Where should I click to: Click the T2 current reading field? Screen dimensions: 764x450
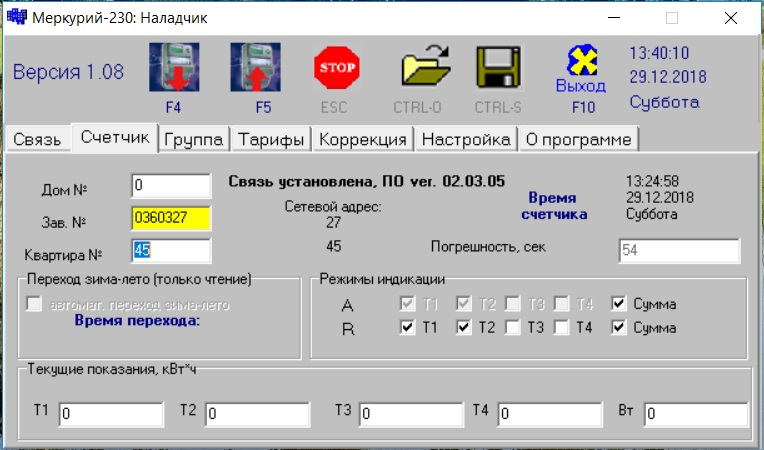point(257,414)
